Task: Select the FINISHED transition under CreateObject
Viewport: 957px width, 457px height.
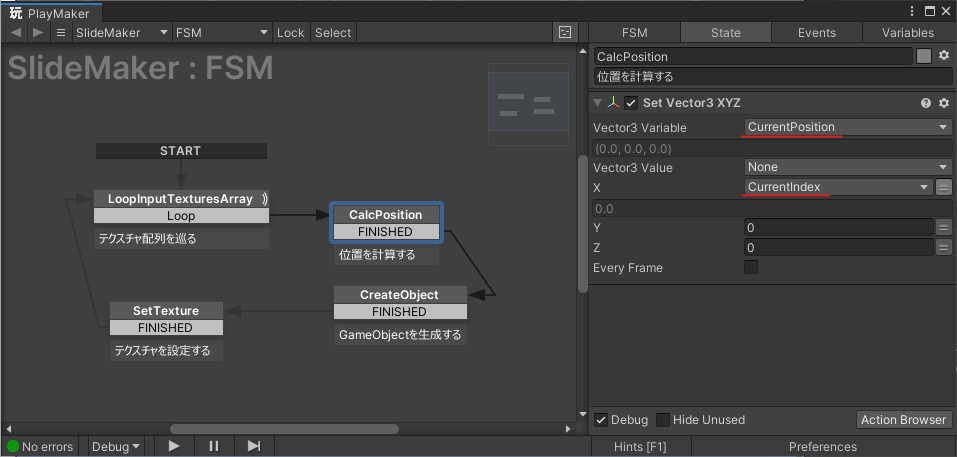Action: coord(400,312)
